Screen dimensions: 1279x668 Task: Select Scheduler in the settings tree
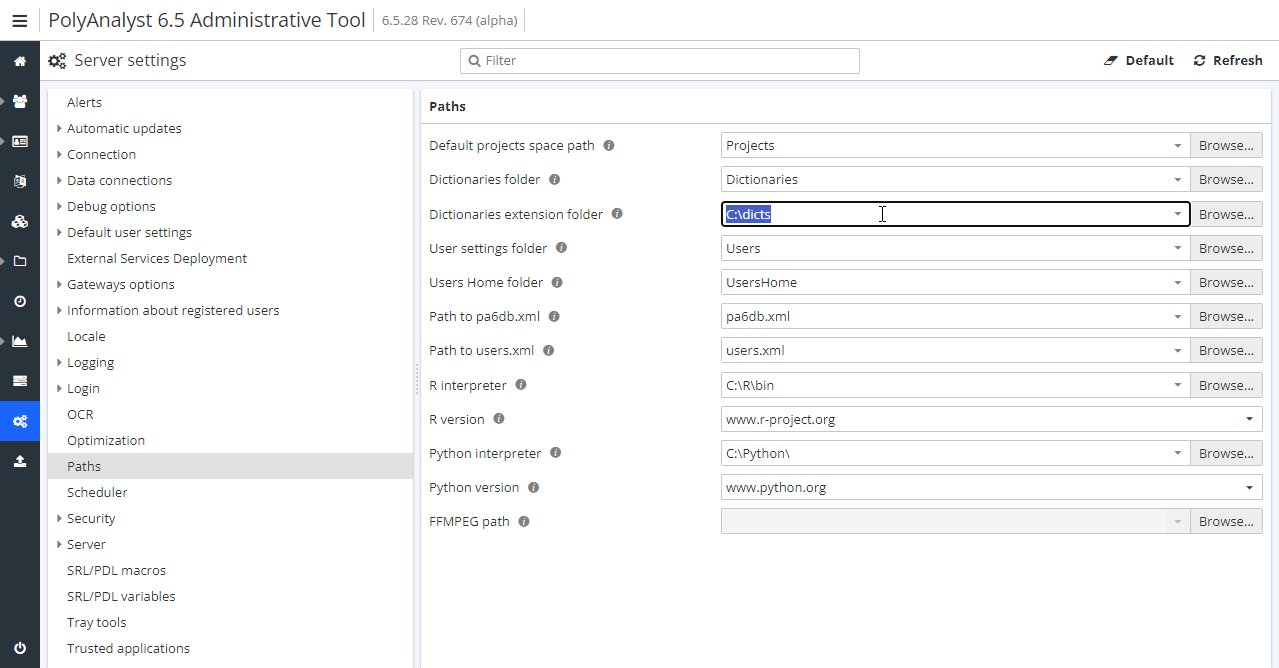(x=97, y=492)
